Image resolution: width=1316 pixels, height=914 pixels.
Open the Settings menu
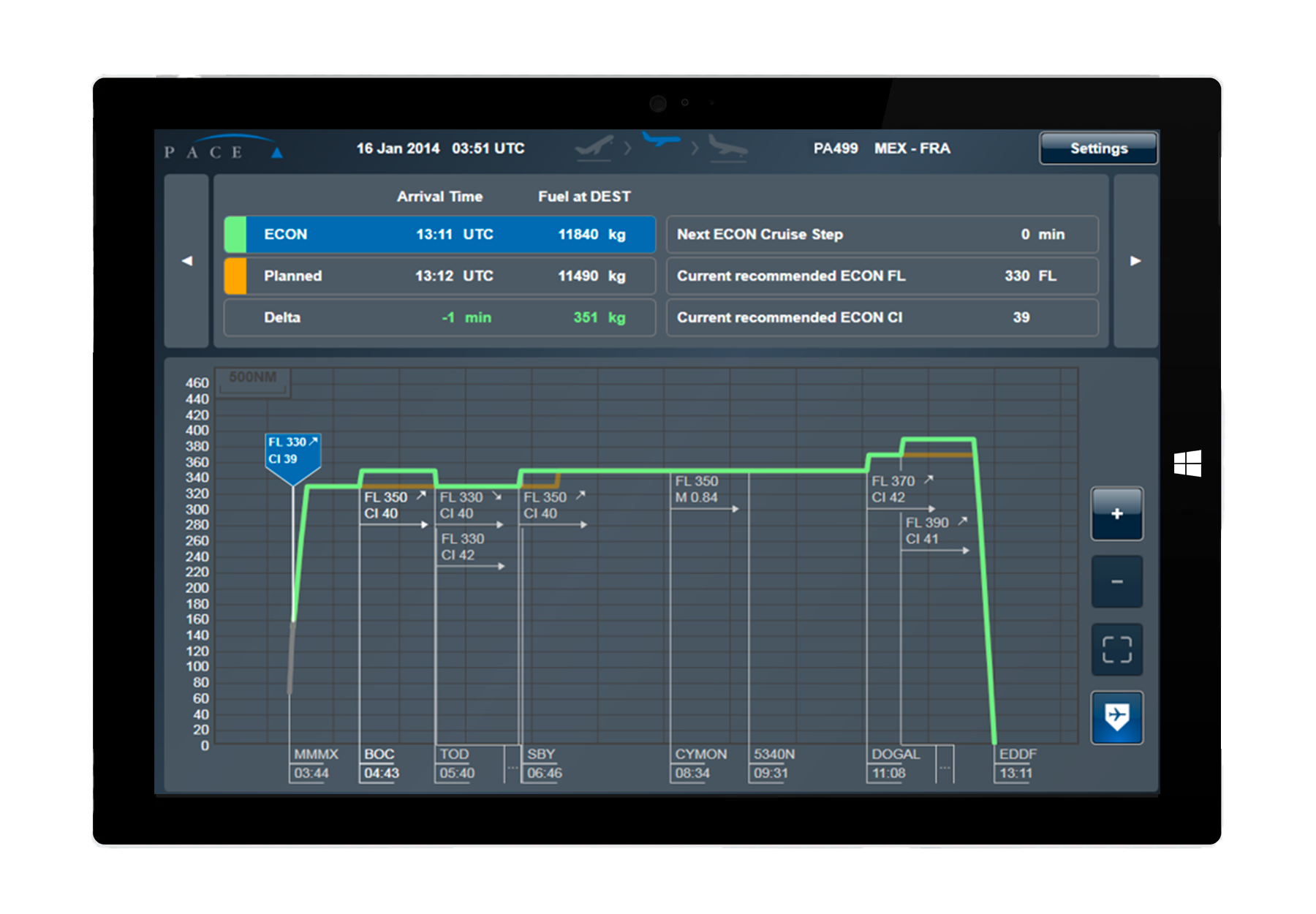1098,148
